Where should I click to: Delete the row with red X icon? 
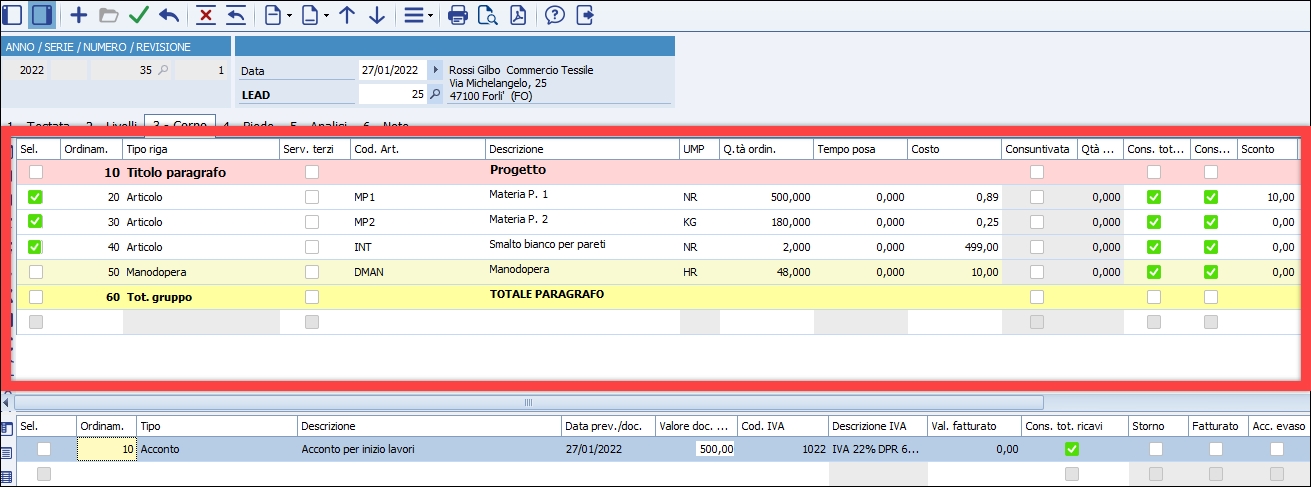click(x=206, y=15)
